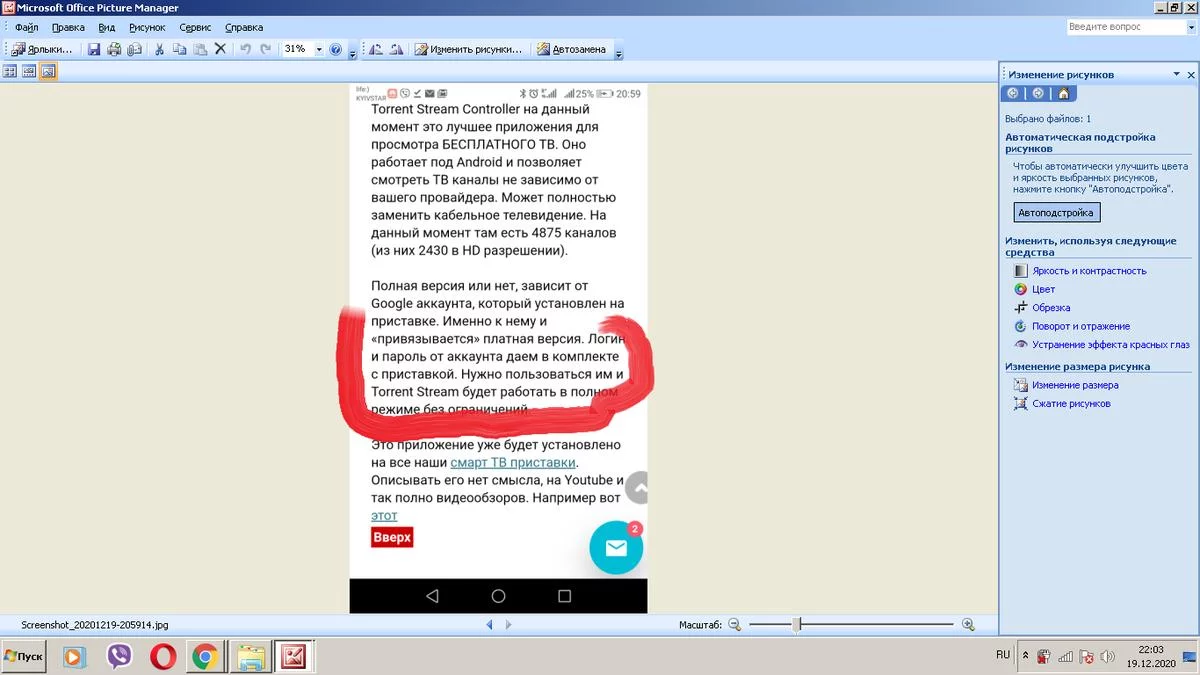Image resolution: width=1200 pixels, height=675 pixels.
Task: Open the Вид menu
Action: [x=107, y=27]
